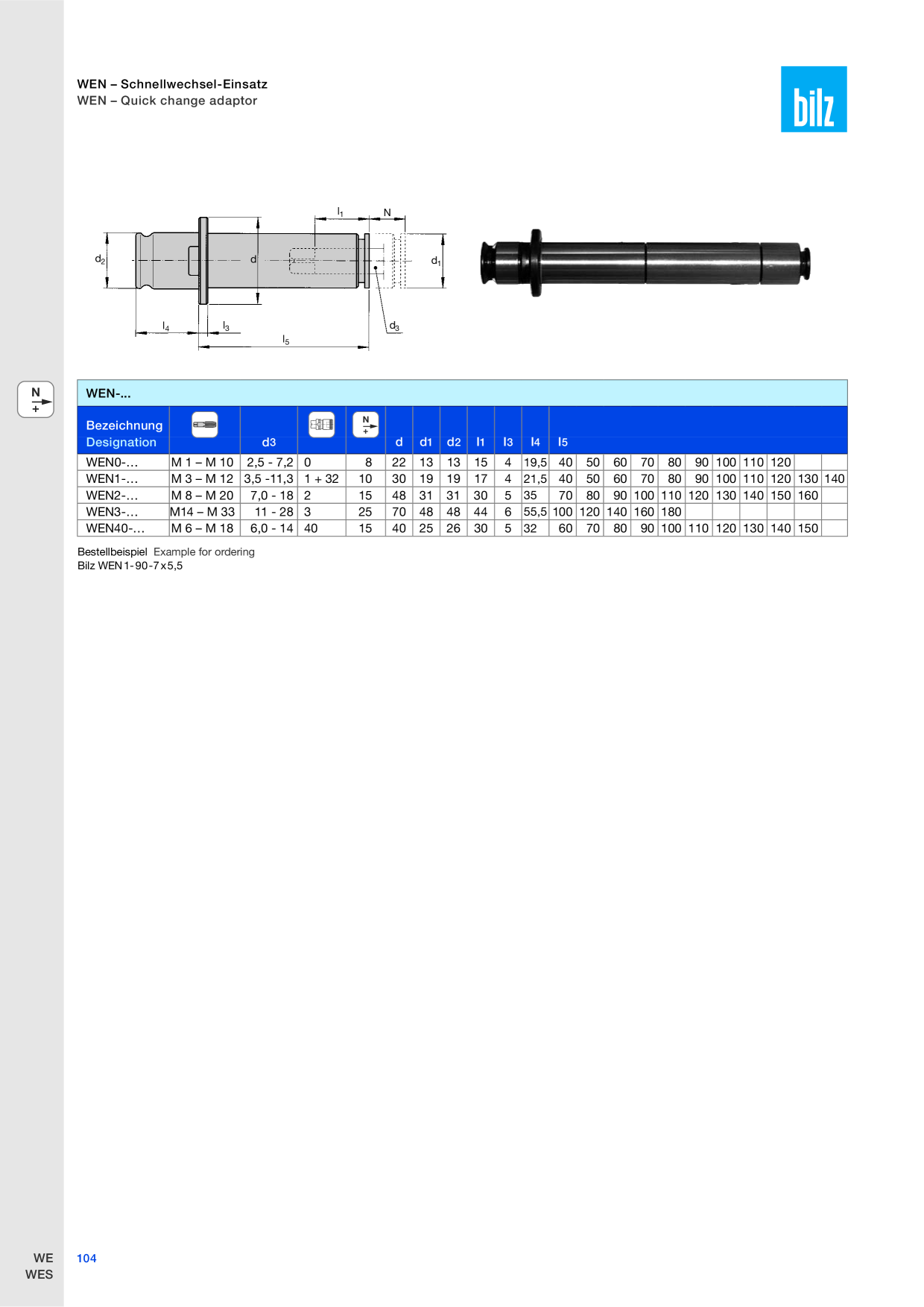
Task: Click the 'd1' column header
Action: point(426,443)
